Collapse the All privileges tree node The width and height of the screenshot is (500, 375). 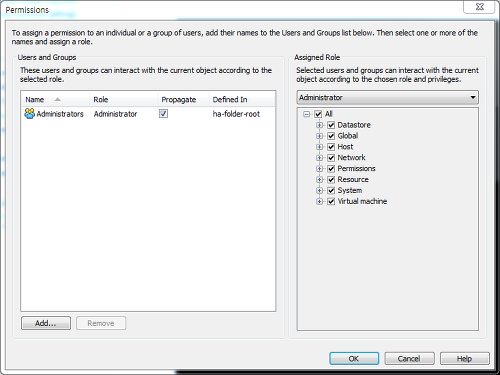point(307,114)
